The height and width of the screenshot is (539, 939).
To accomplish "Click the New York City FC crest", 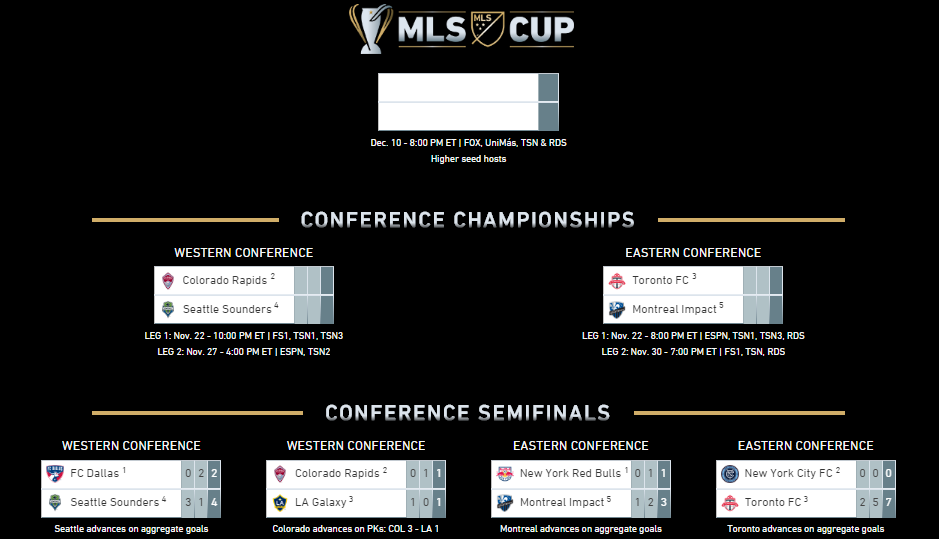I will (729, 474).
